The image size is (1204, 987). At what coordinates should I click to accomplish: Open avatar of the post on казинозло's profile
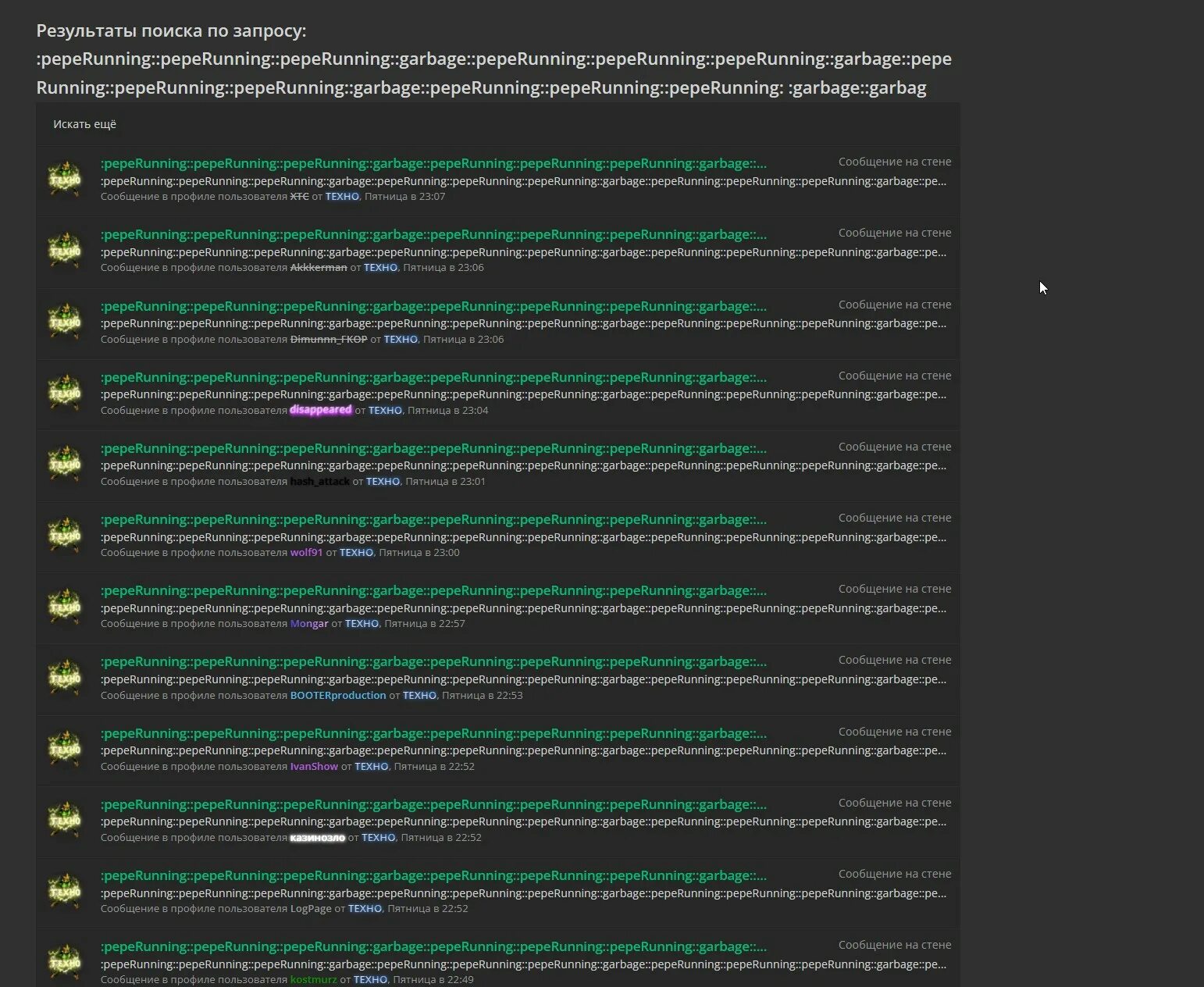pos(66,820)
